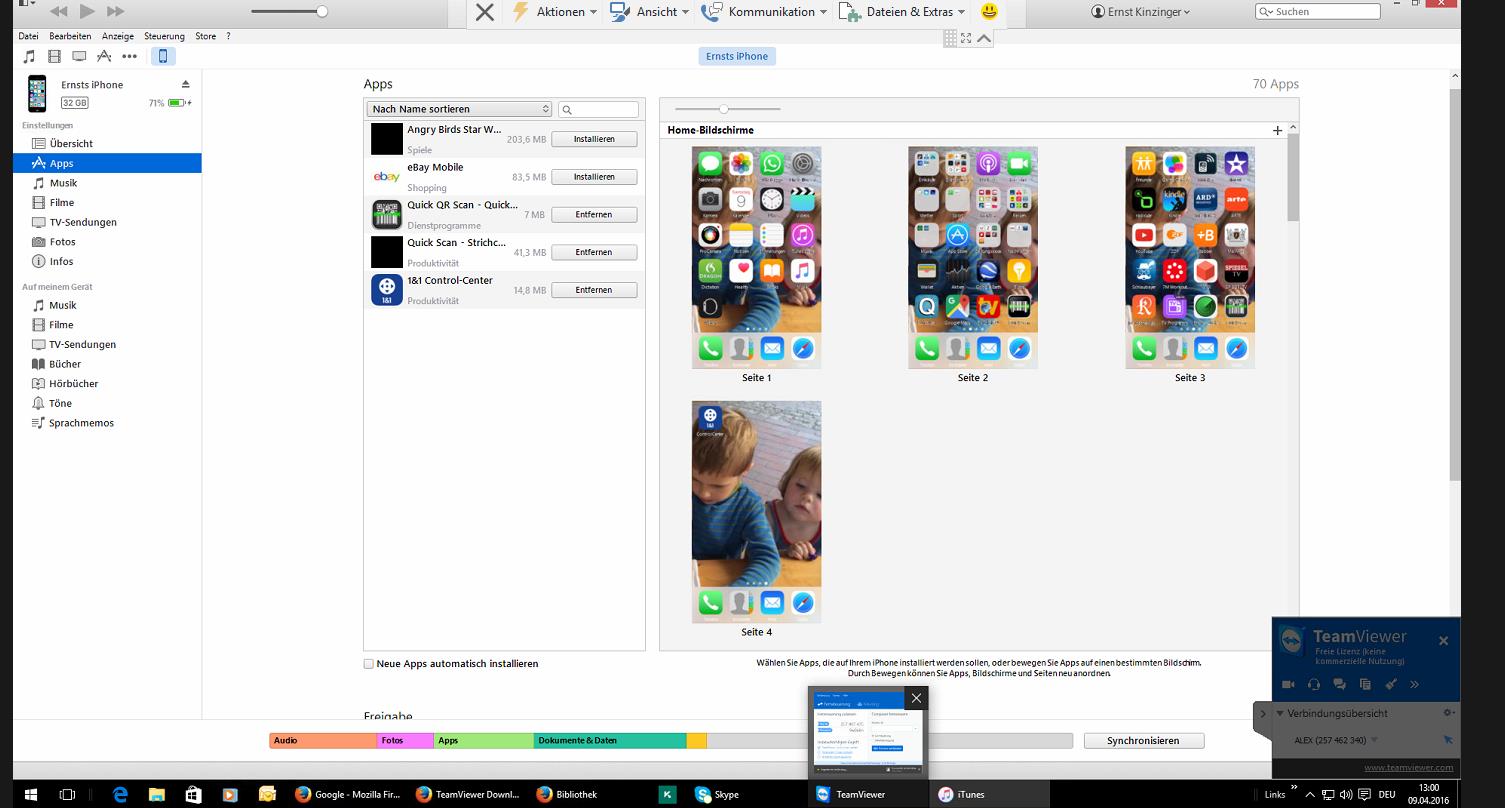Open the Music library icon
This screenshot has width=1505, height=808.
(29, 56)
